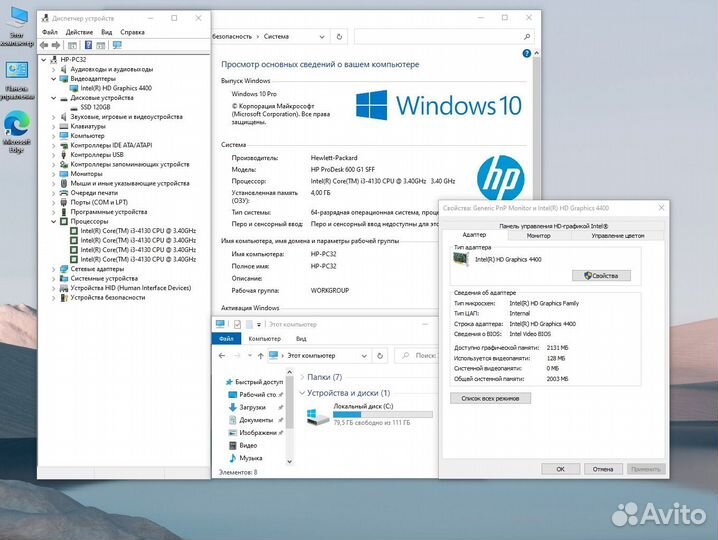
Task: Open Компьютер ribbon tab in explorer
Action: coord(264,338)
